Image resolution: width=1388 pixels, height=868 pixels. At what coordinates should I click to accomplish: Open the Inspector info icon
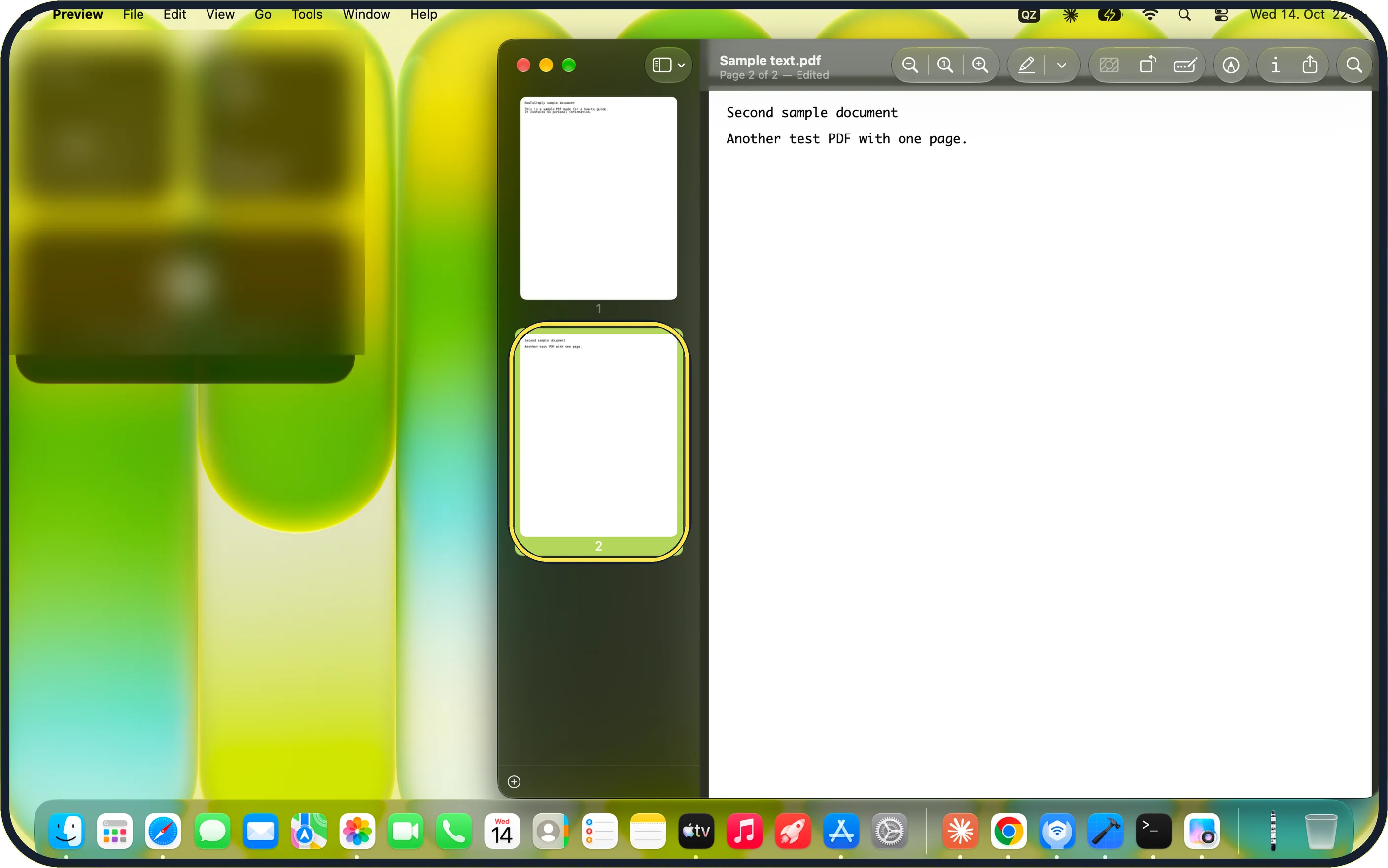[1275, 66]
